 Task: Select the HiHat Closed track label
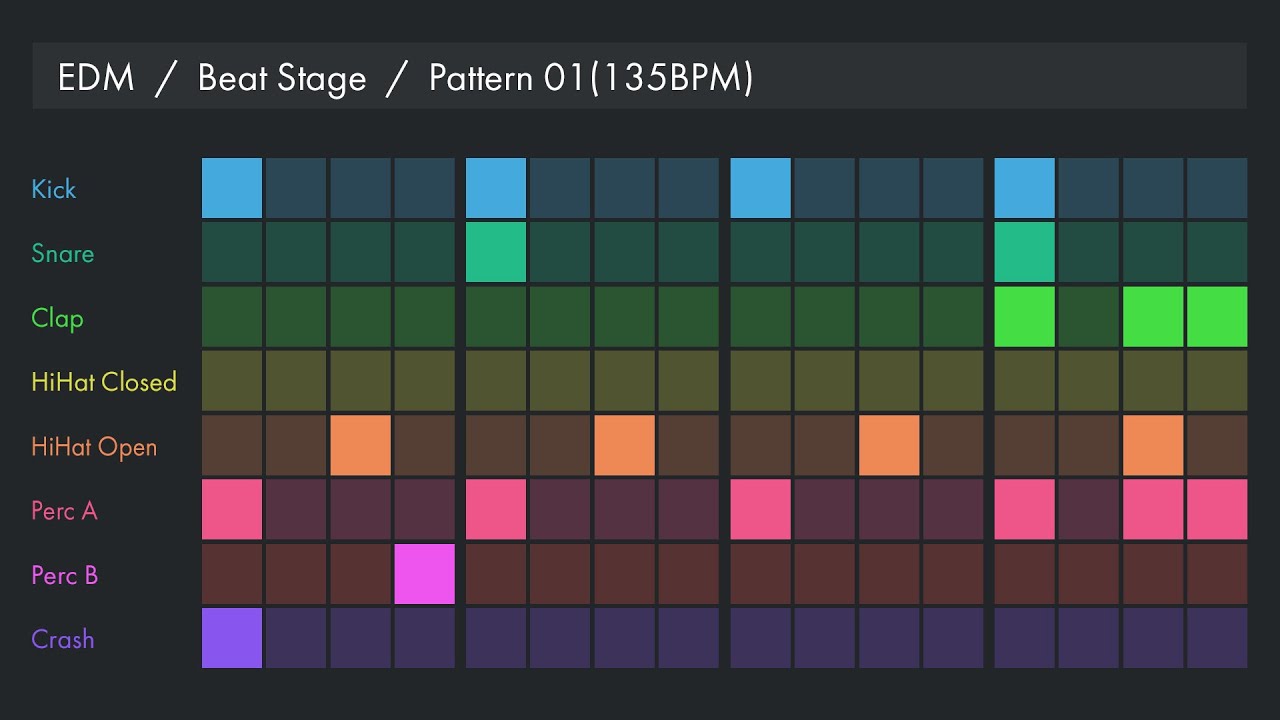(104, 382)
